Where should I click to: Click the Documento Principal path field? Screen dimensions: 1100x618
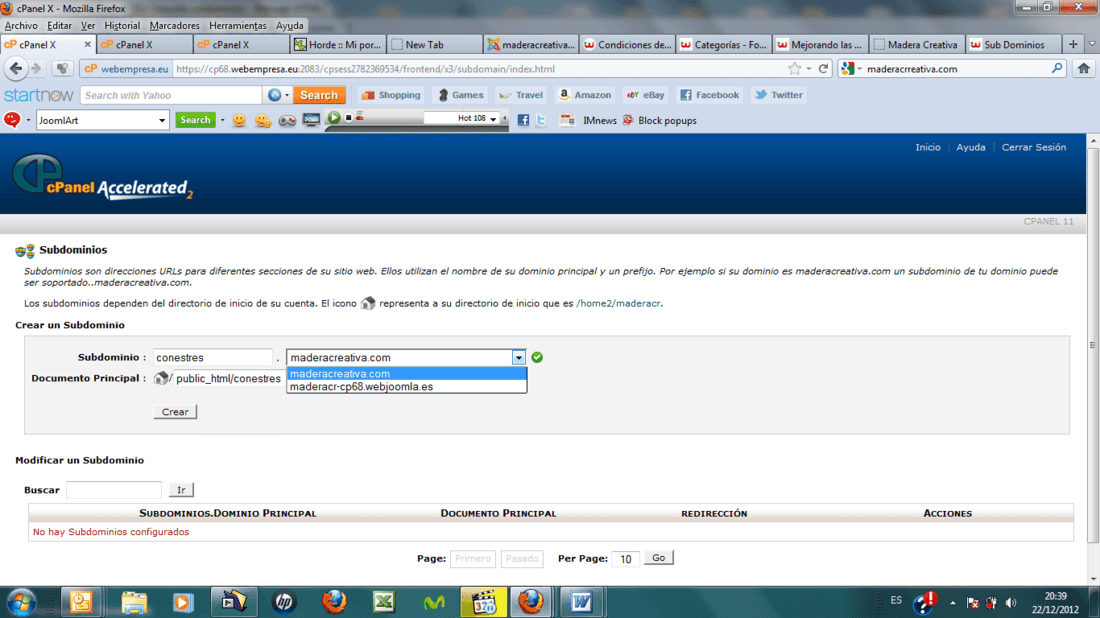229,379
